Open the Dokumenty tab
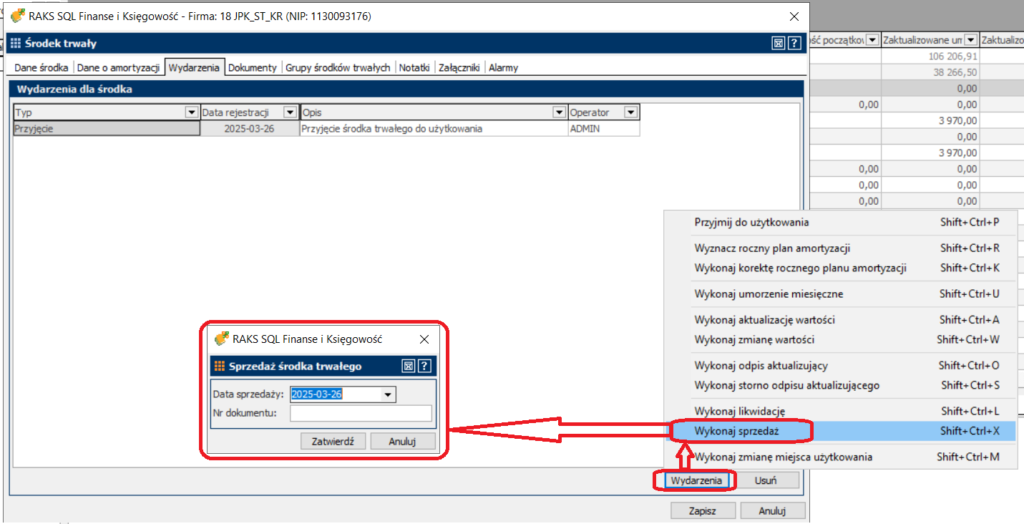The image size is (1024, 524). [x=253, y=67]
